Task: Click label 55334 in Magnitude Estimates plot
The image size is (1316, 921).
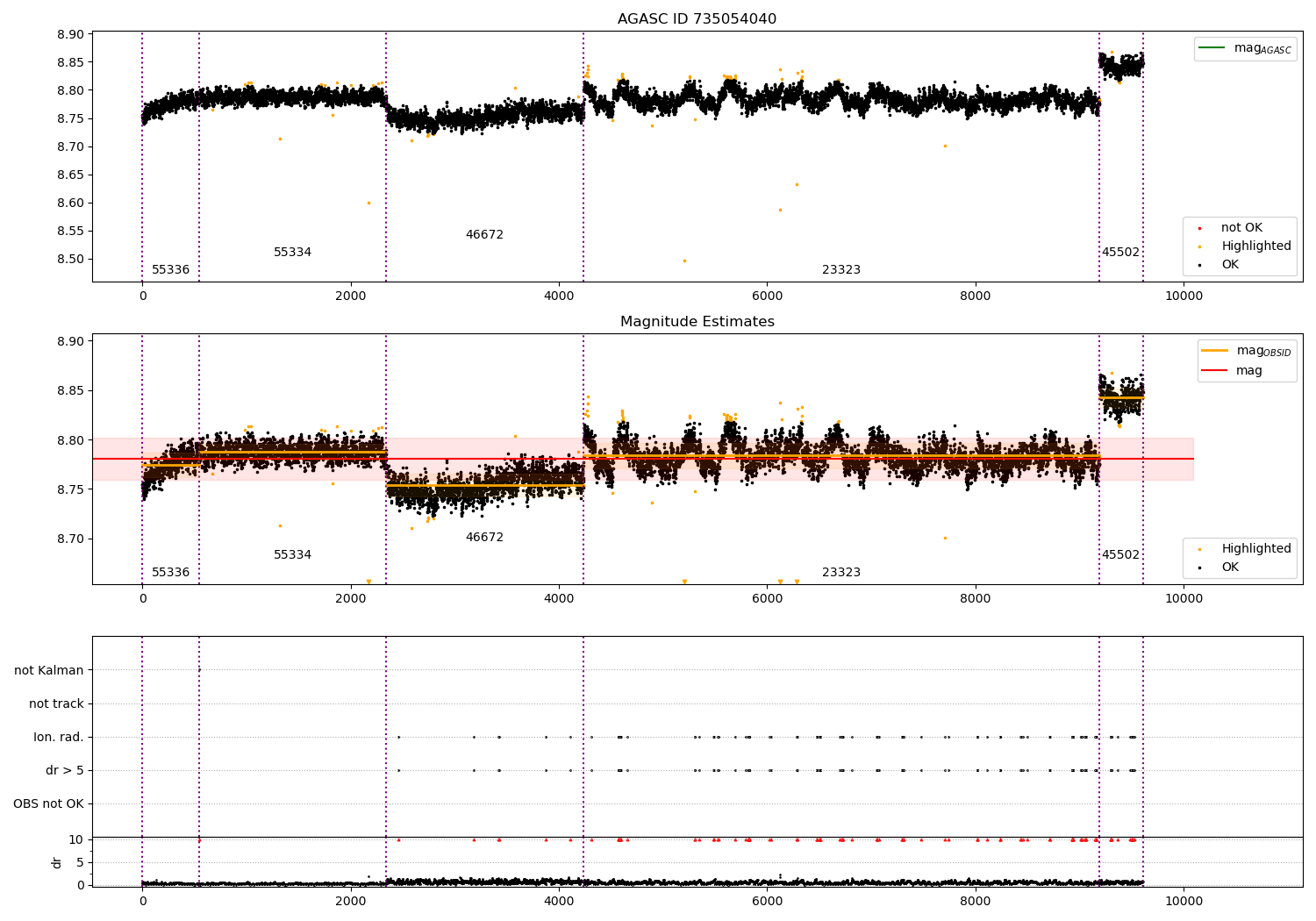Action: point(292,555)
